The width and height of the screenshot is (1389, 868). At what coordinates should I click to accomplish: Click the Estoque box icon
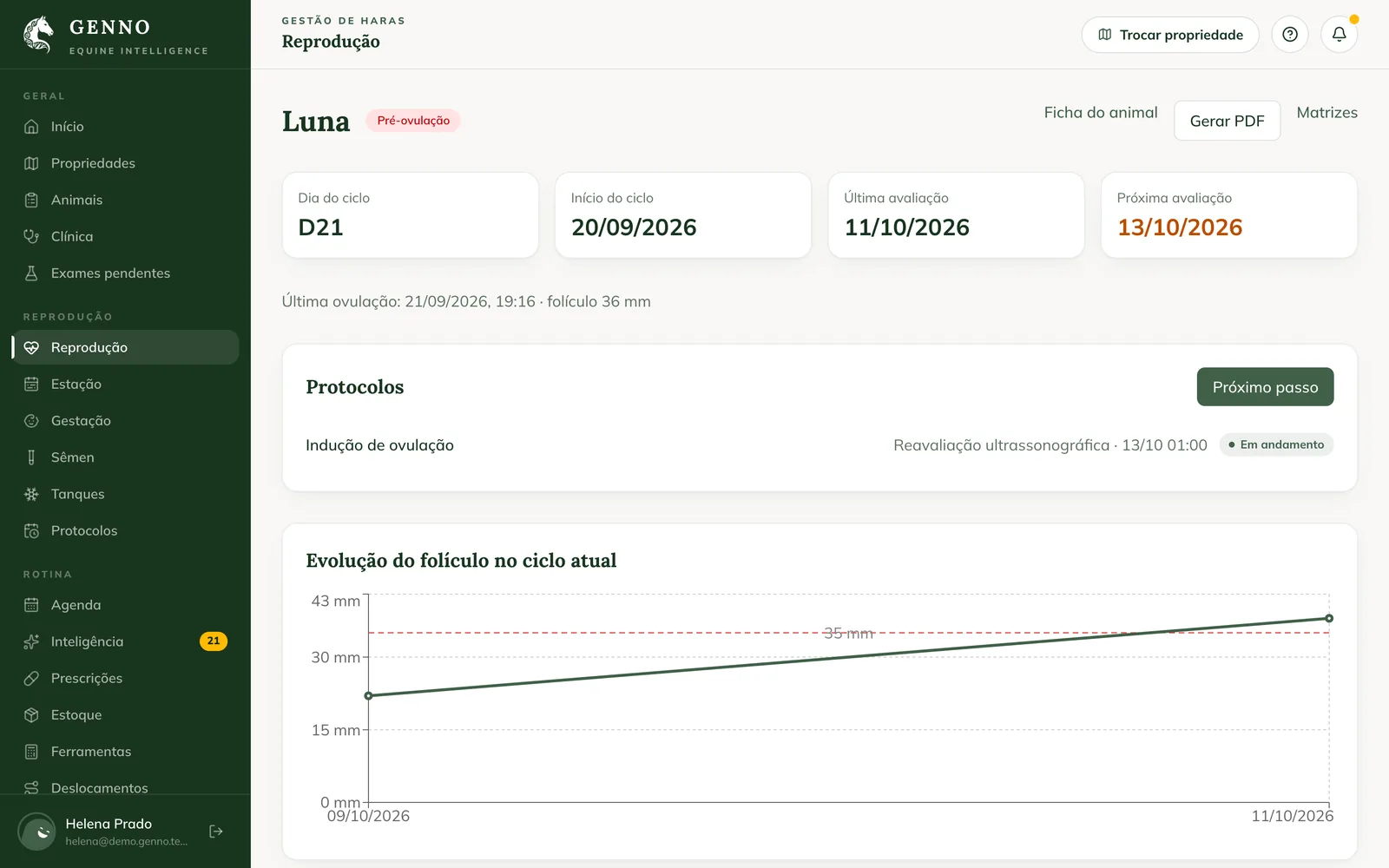31,715
